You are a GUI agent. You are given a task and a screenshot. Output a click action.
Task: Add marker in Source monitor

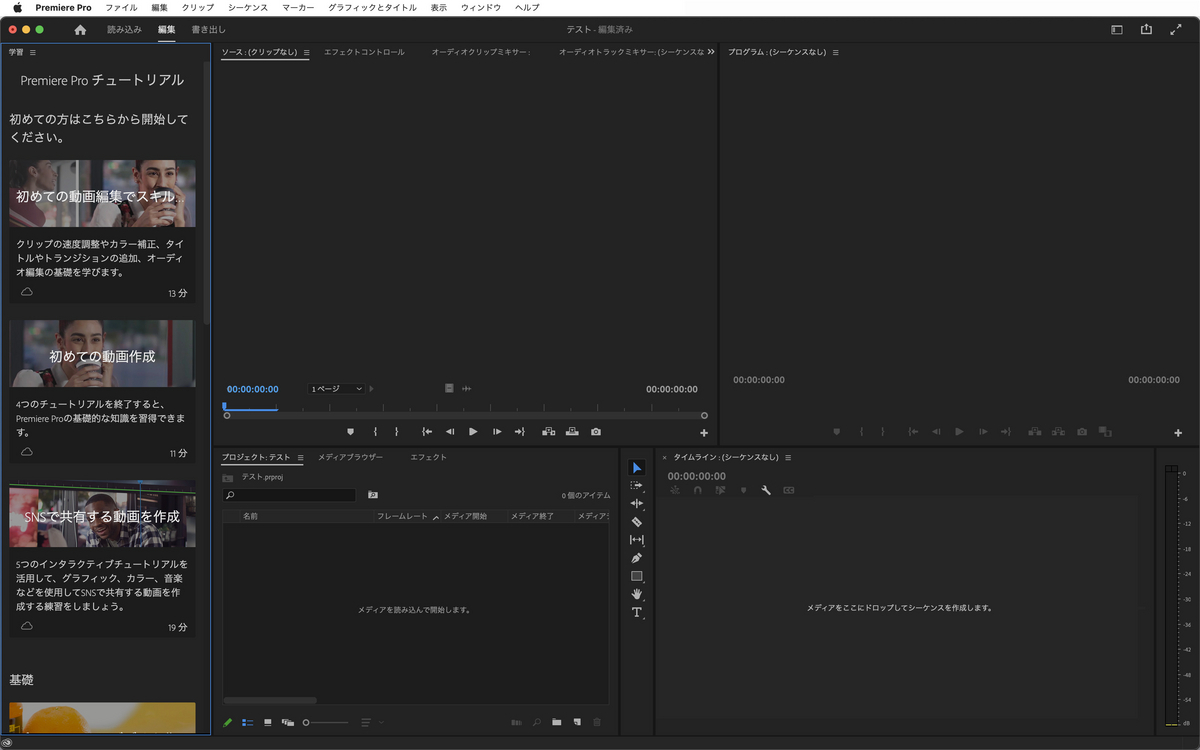coord(350,432)
